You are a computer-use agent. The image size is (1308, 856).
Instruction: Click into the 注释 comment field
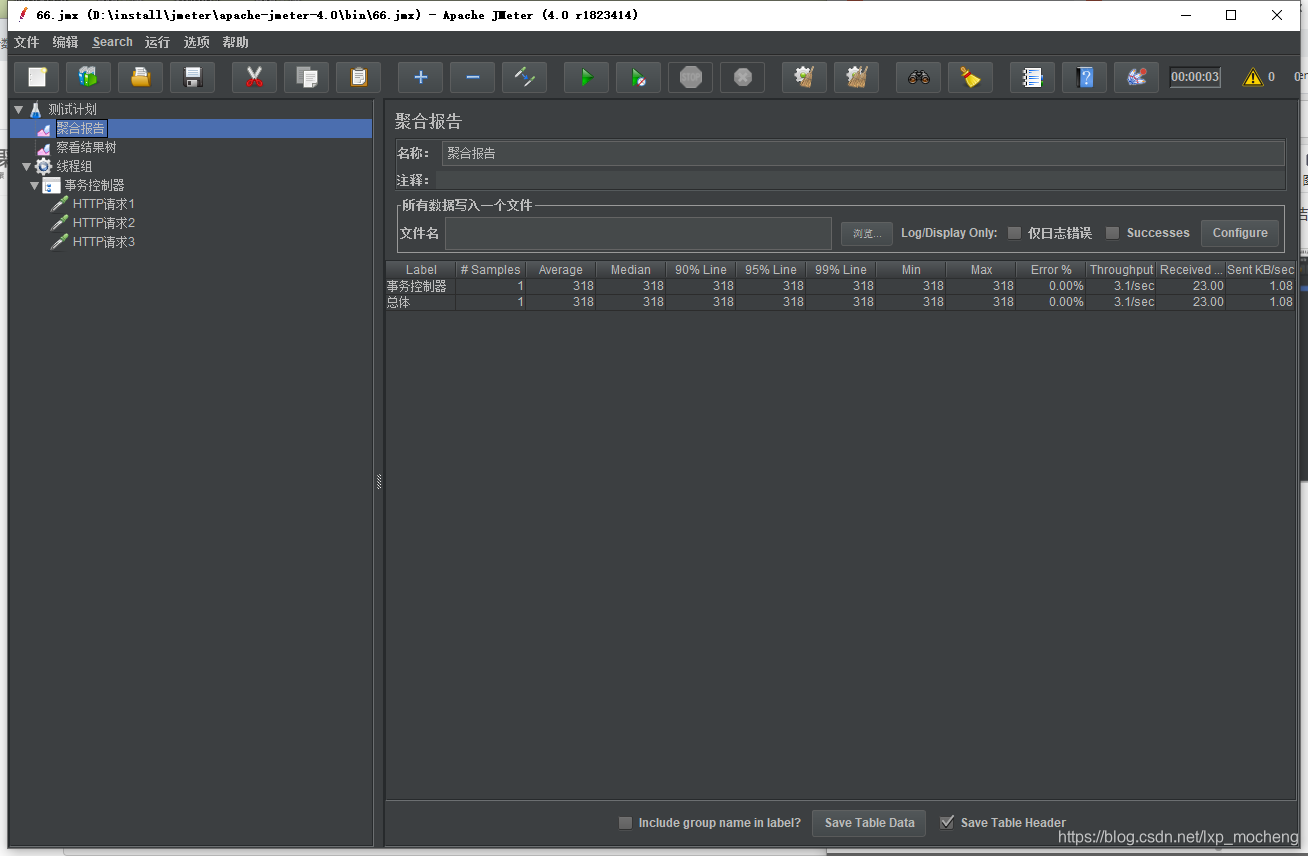coord(860,180)
